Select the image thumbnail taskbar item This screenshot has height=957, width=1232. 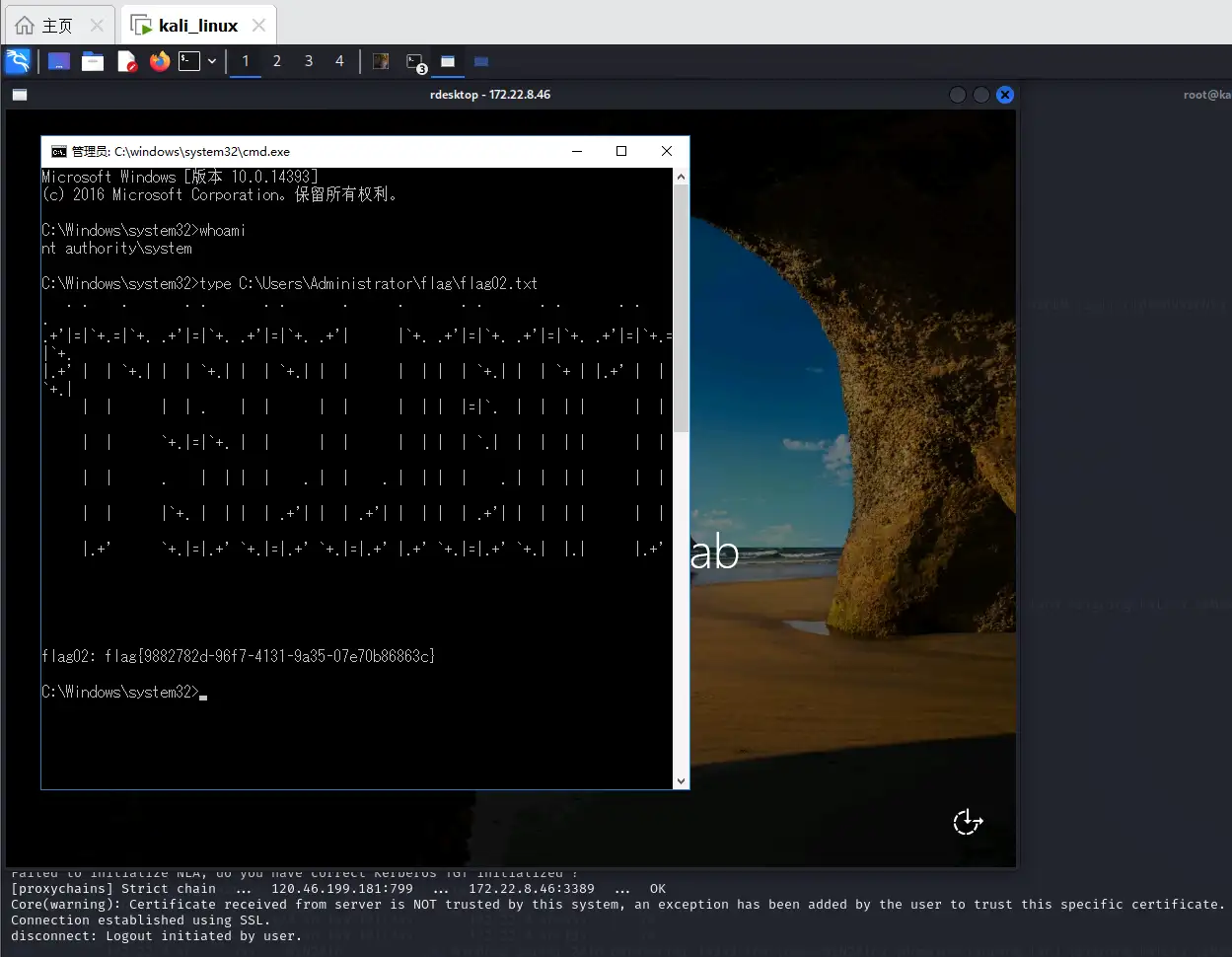(381, 61)
